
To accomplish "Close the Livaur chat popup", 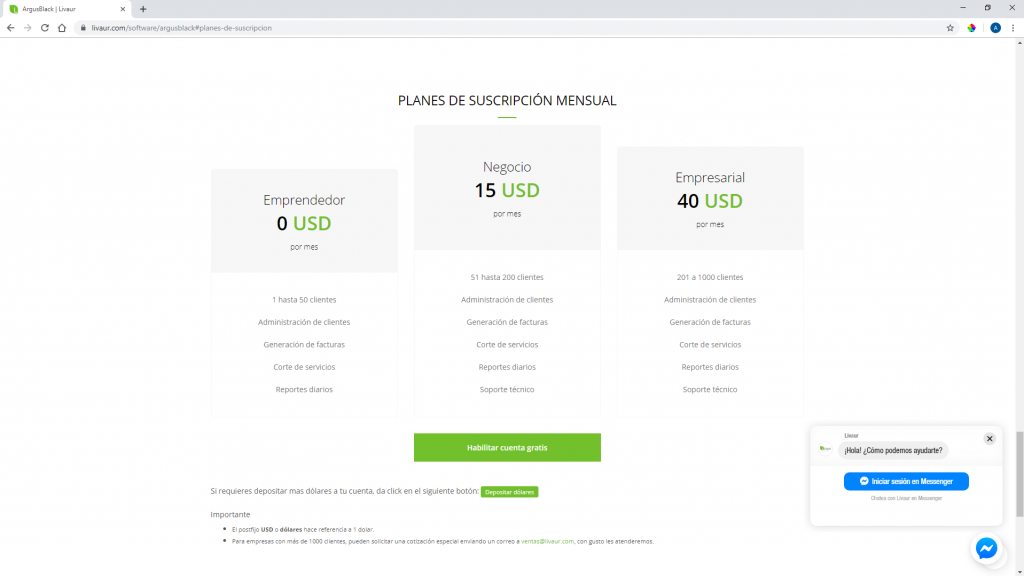I will click(989, 439).
